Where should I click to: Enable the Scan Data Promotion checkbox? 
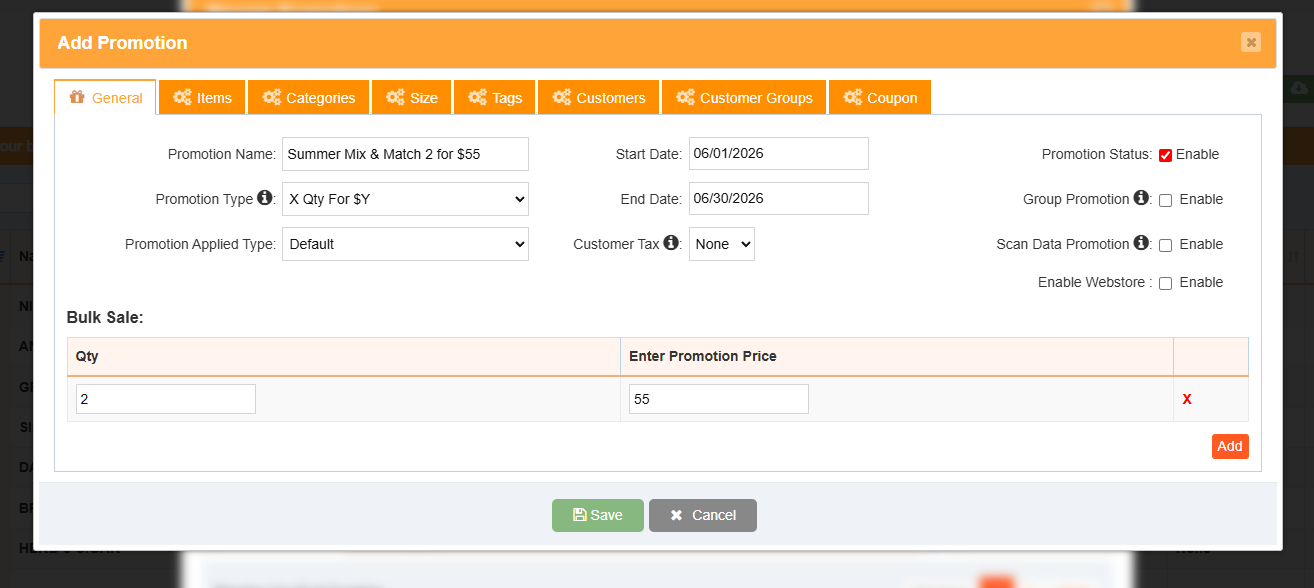[1165, 245]
